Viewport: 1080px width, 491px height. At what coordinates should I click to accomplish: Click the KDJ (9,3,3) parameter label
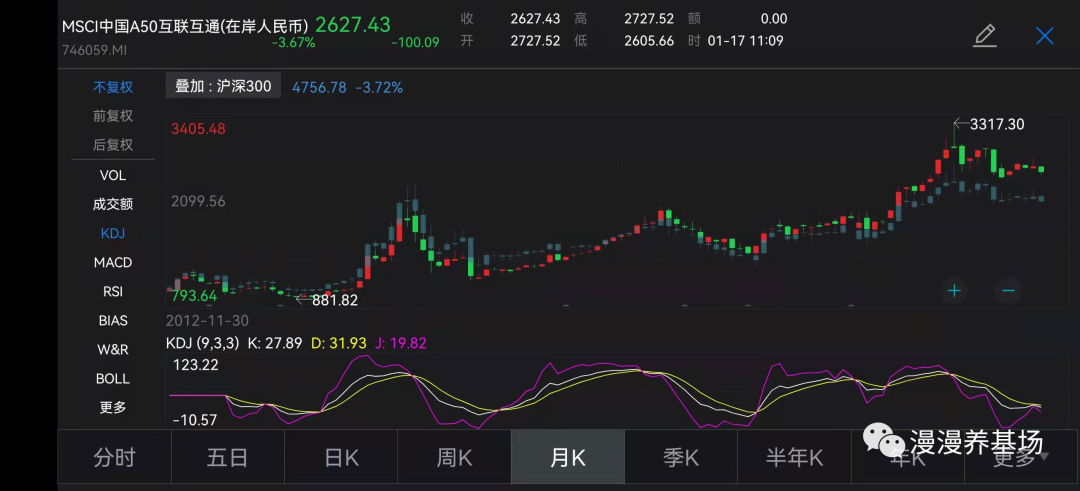[x=200, y=343]
